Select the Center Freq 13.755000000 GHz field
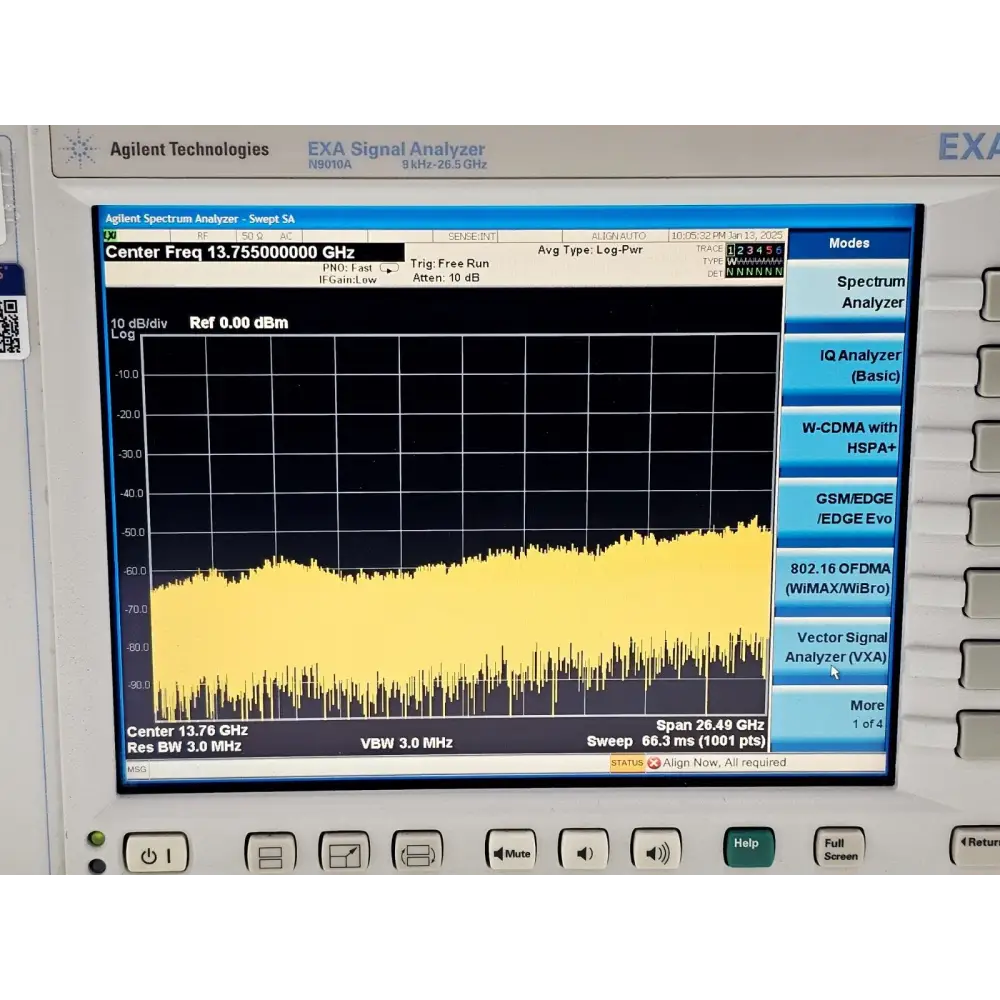 coord(254,252)
